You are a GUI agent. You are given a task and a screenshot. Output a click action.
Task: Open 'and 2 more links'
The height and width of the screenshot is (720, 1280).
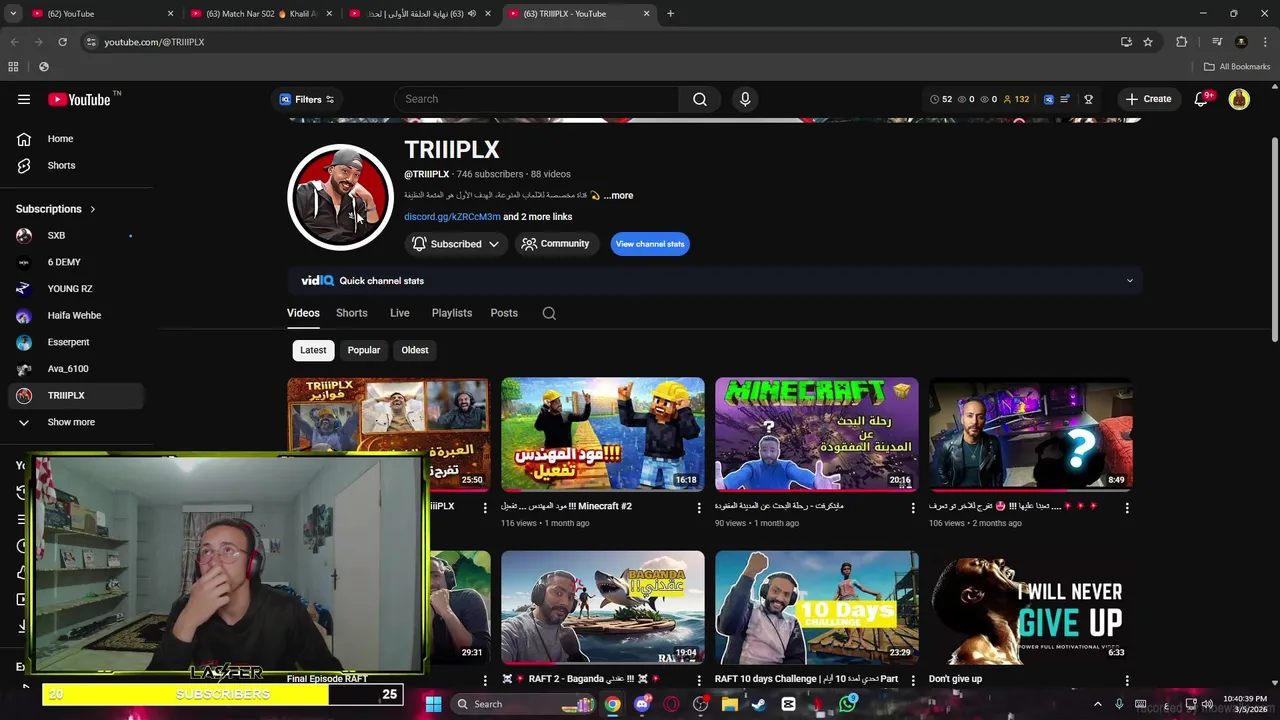tap(538, 217)
